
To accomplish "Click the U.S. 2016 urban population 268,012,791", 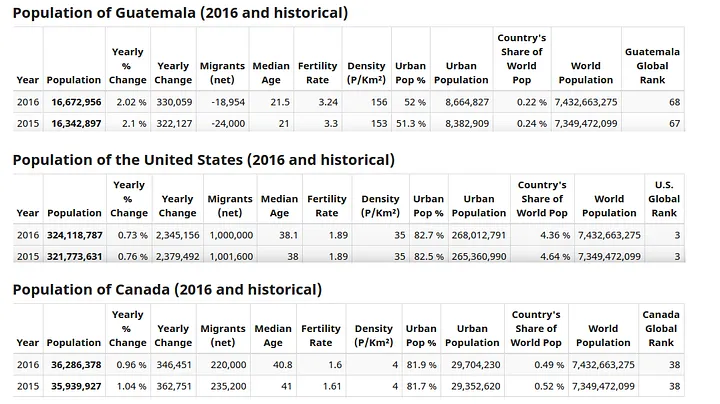I will 479,235.
